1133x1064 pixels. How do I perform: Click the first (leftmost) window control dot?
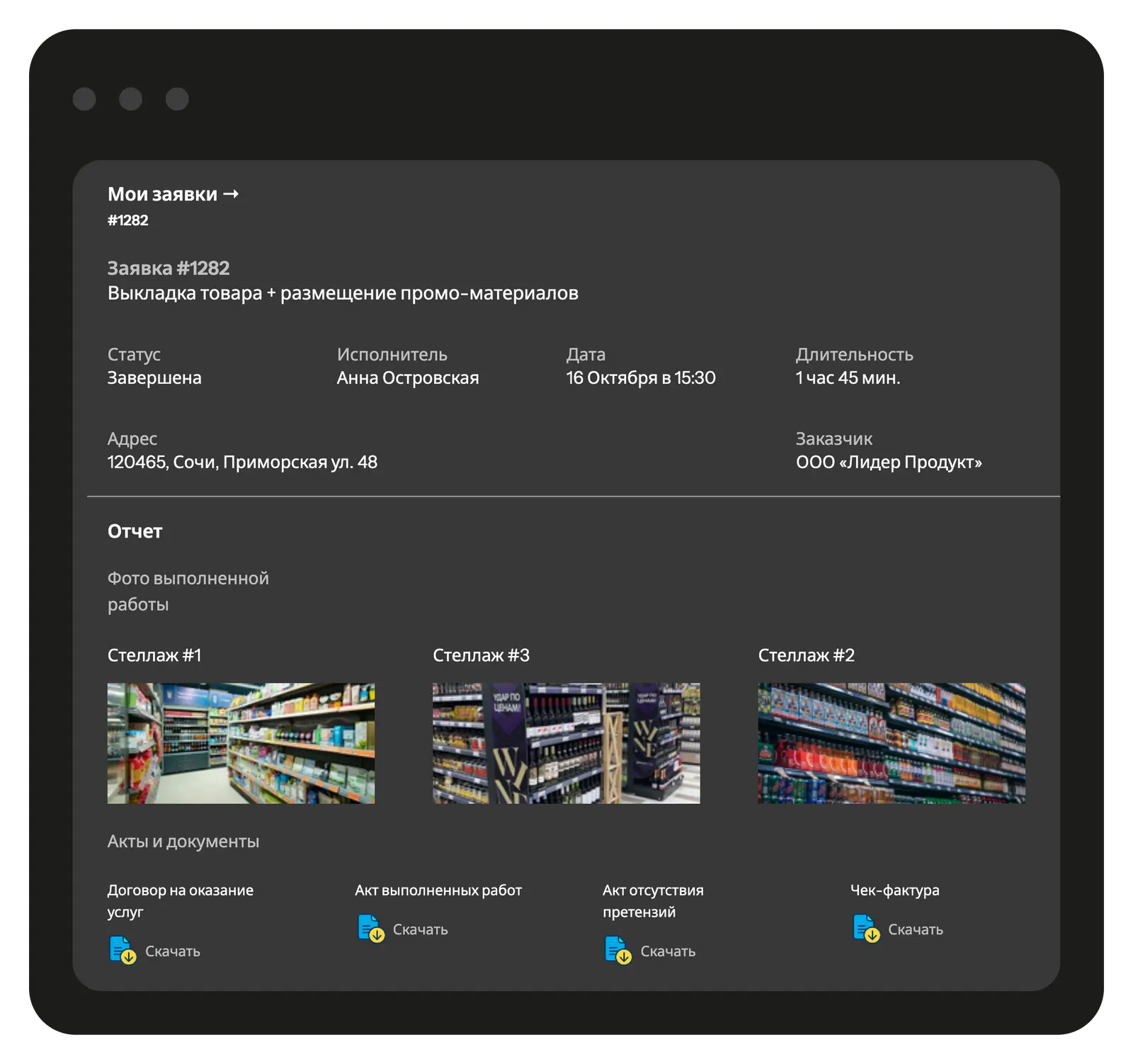coord(84,99)
